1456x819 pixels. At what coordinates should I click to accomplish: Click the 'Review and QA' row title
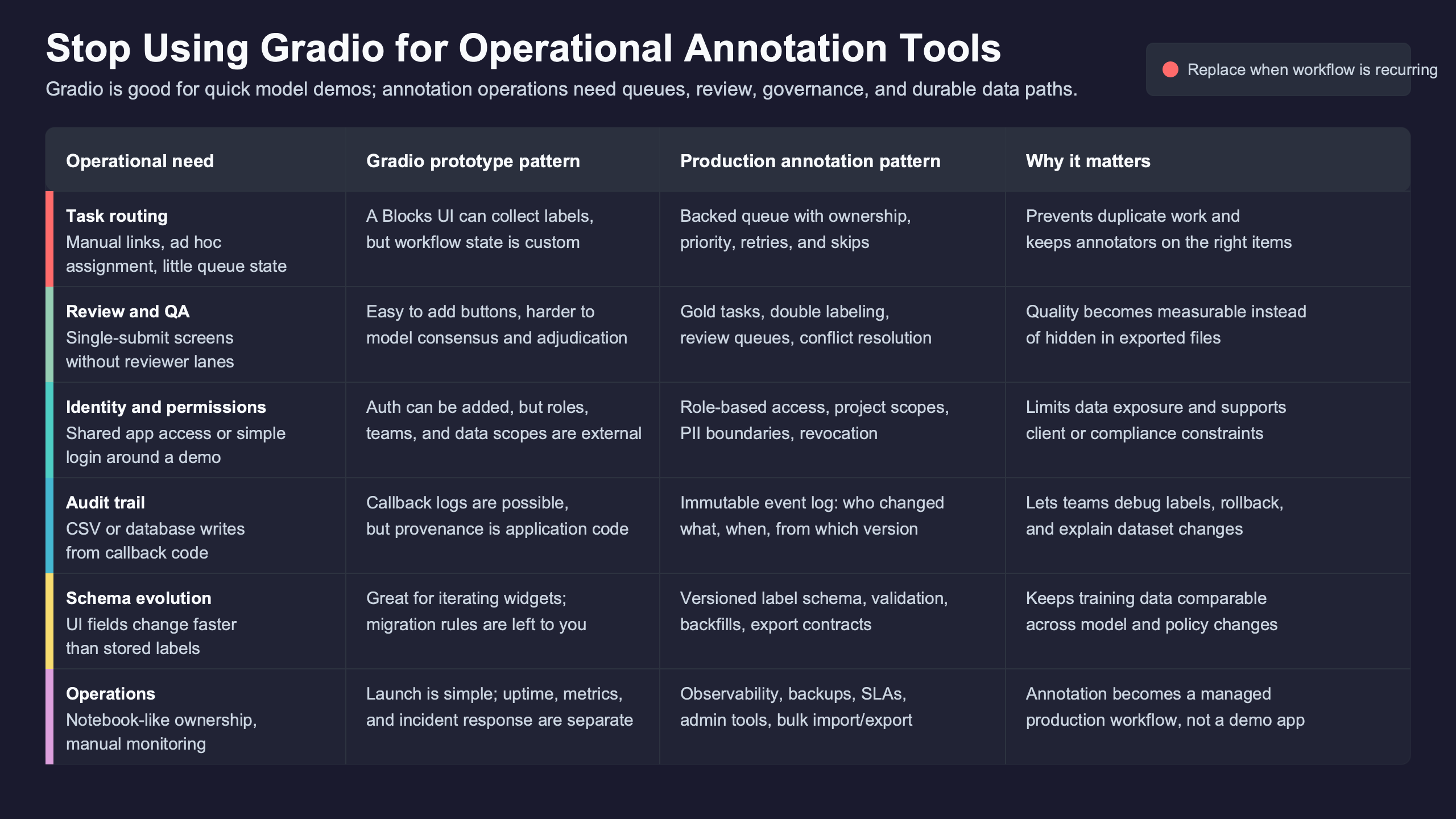pyautogui.click(x=128, y=312)
